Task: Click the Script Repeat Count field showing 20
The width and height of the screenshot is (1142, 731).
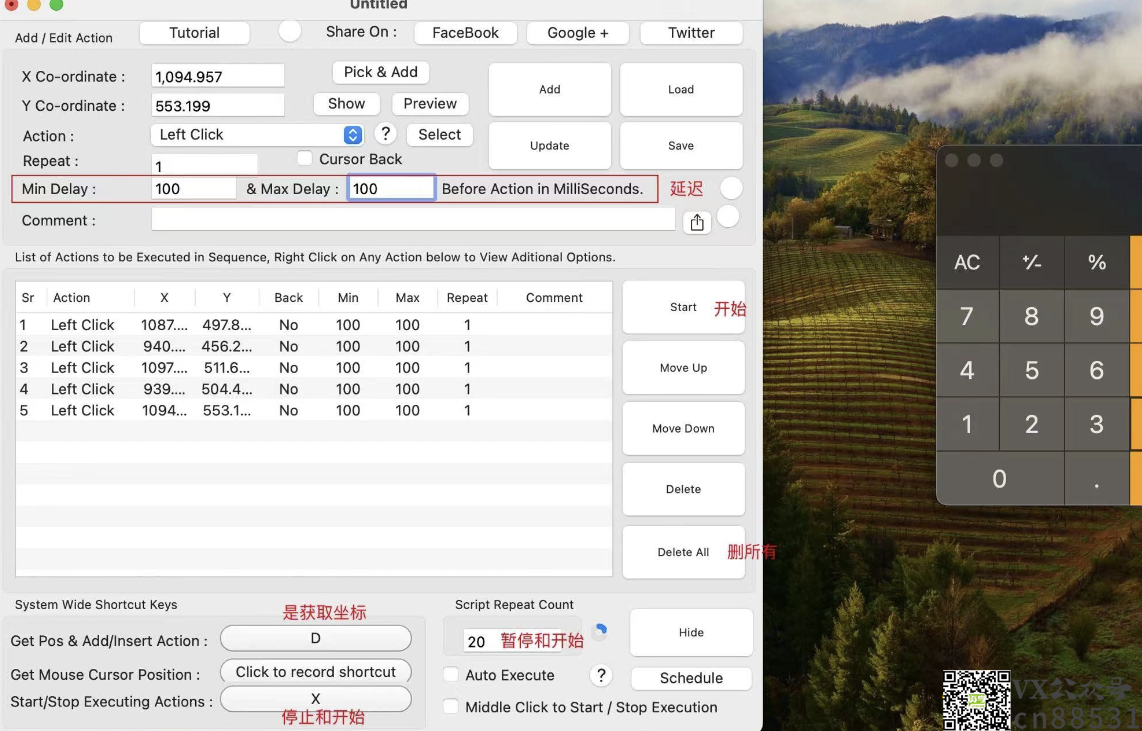Action: point(512,641)
